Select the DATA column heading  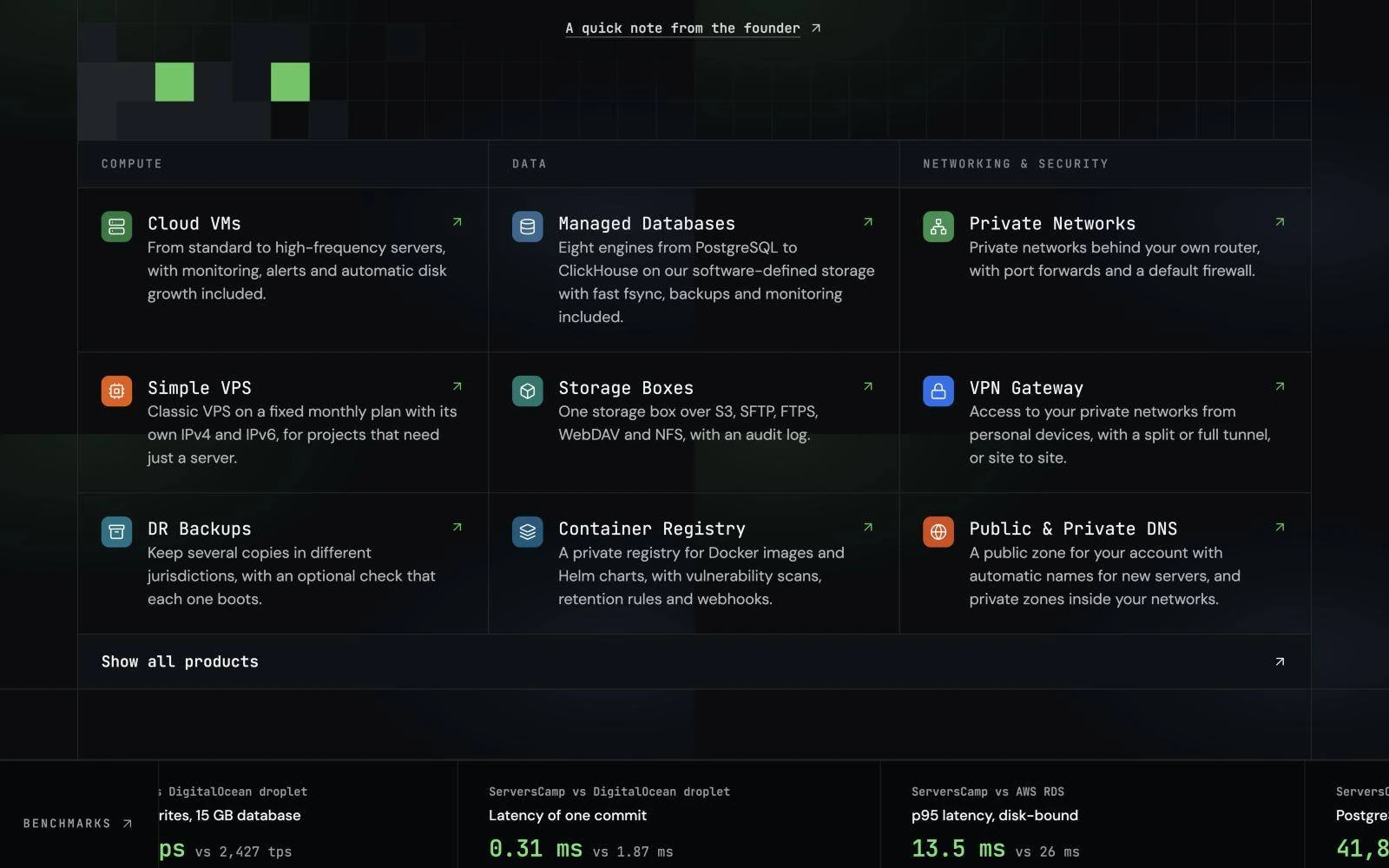coord(530,163)
